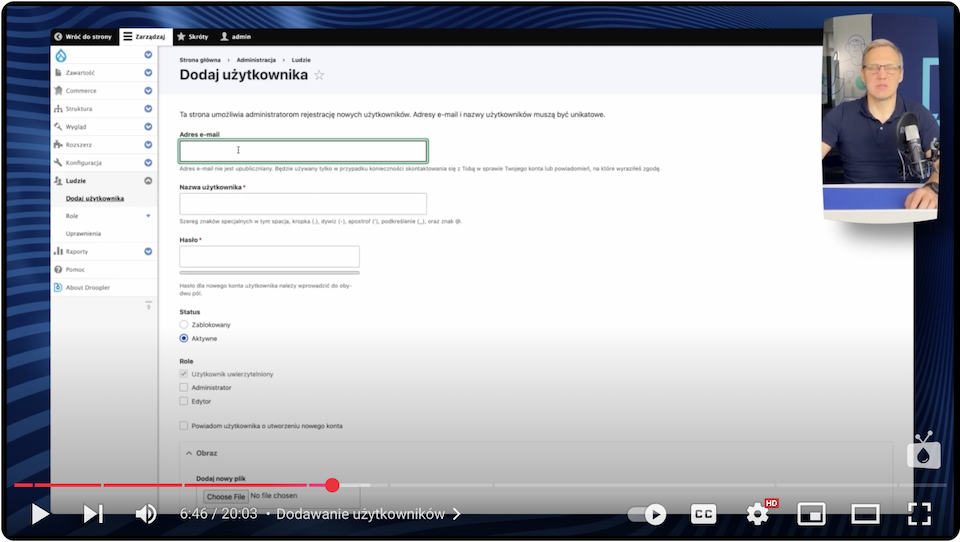
Task: Click the Pomoc help icon
Action: tap(58, 269)
